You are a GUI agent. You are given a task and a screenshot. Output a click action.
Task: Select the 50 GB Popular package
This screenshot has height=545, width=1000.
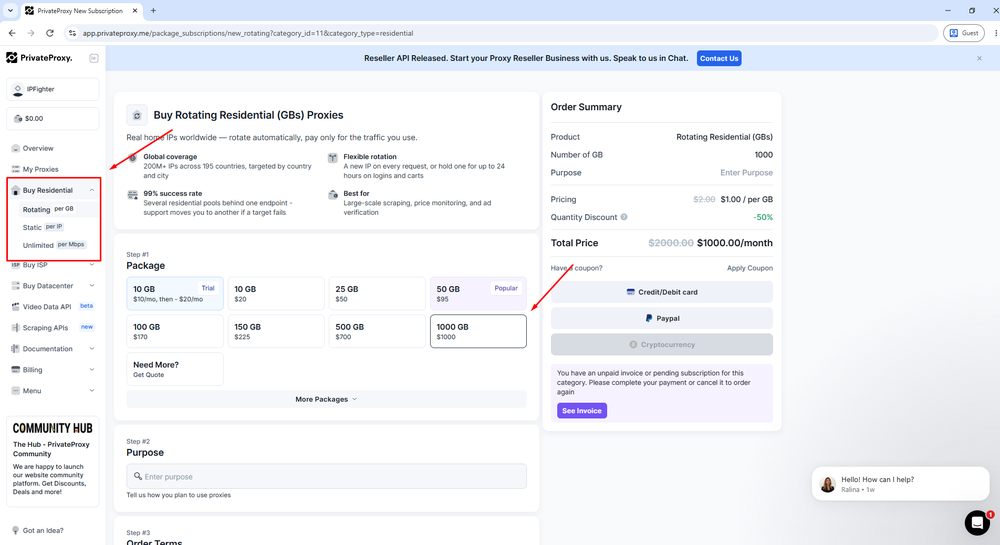coord(478,294)
